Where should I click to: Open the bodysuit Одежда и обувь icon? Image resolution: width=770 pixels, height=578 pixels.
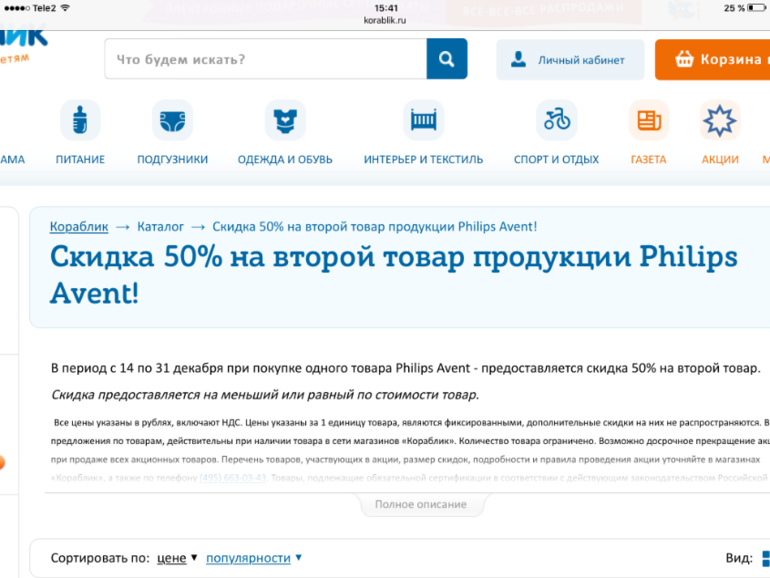(x=285, y=121)
